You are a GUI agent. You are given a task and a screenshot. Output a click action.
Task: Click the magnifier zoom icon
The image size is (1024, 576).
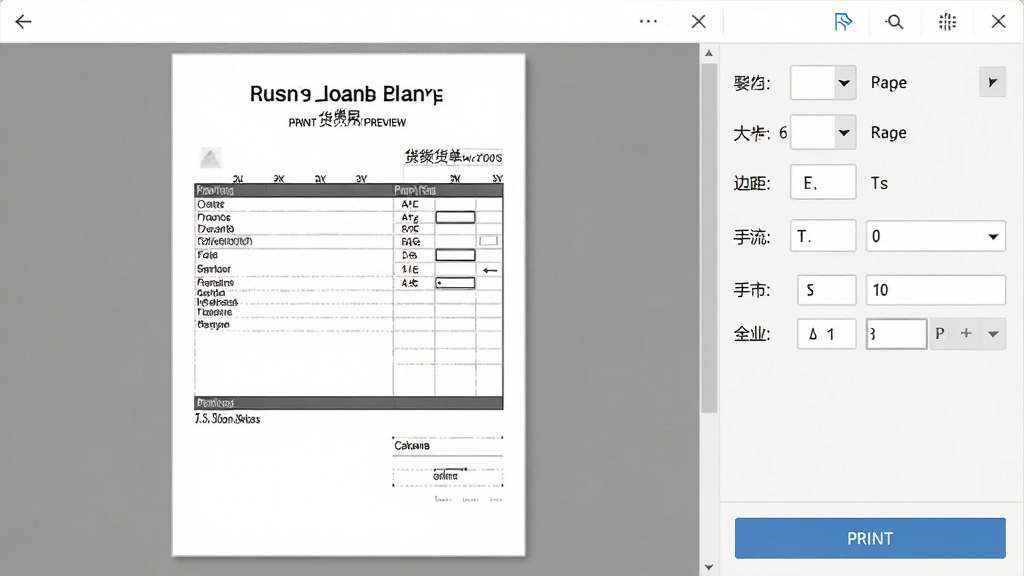(895, 22)
